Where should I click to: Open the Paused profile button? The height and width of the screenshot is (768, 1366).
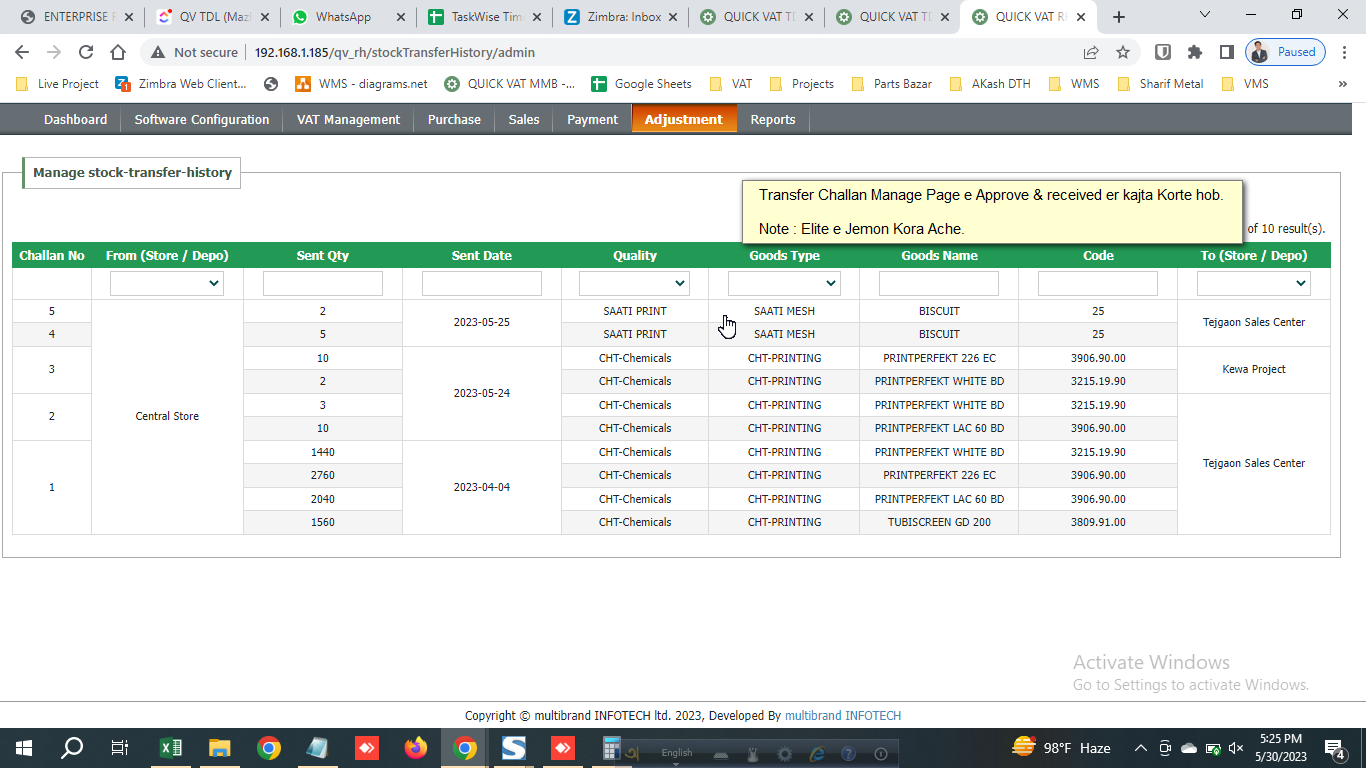click(1286, 52)
